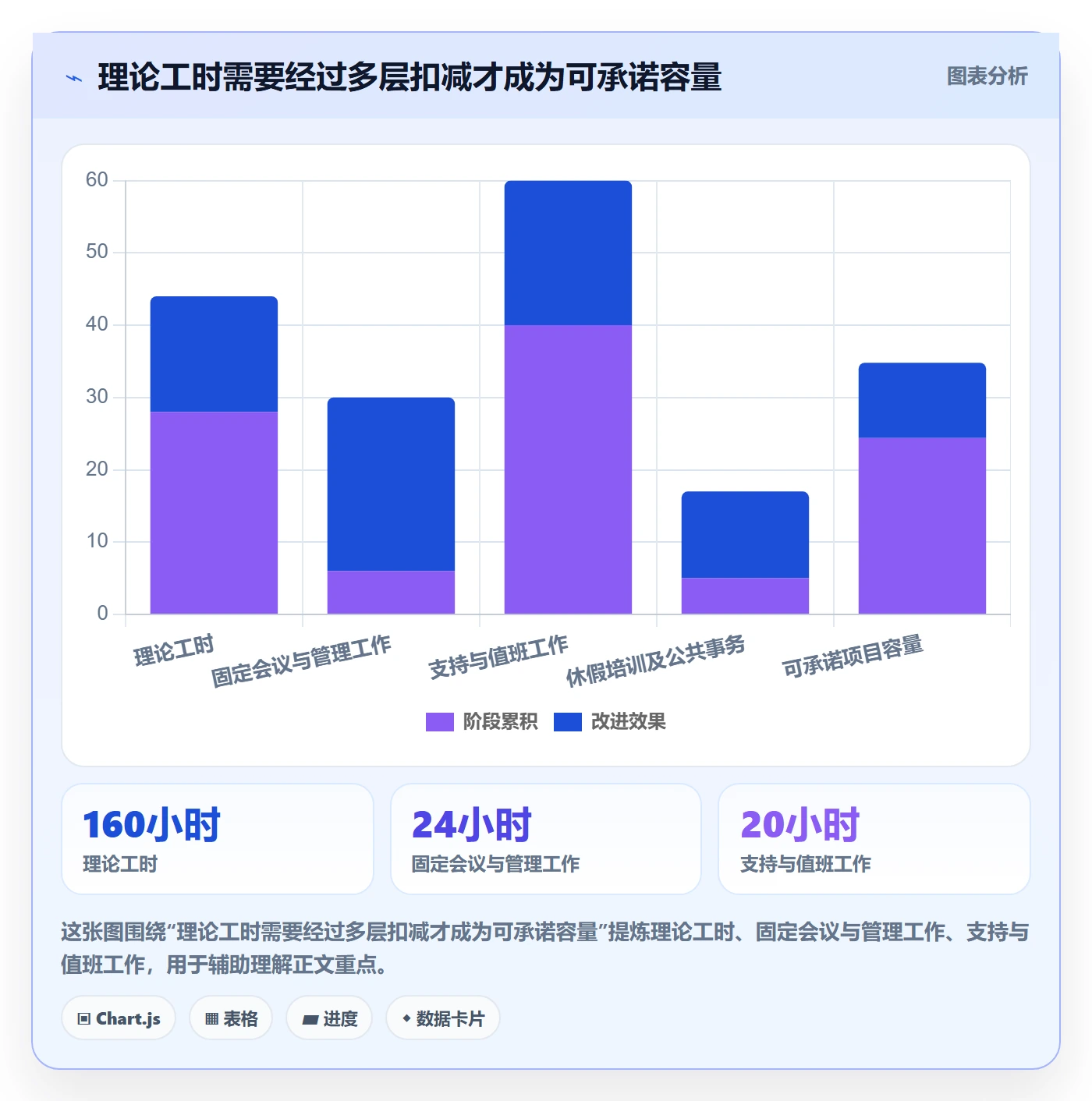
Task: Click the purple segment of 理论工时 bar
Action: point(214,512)
